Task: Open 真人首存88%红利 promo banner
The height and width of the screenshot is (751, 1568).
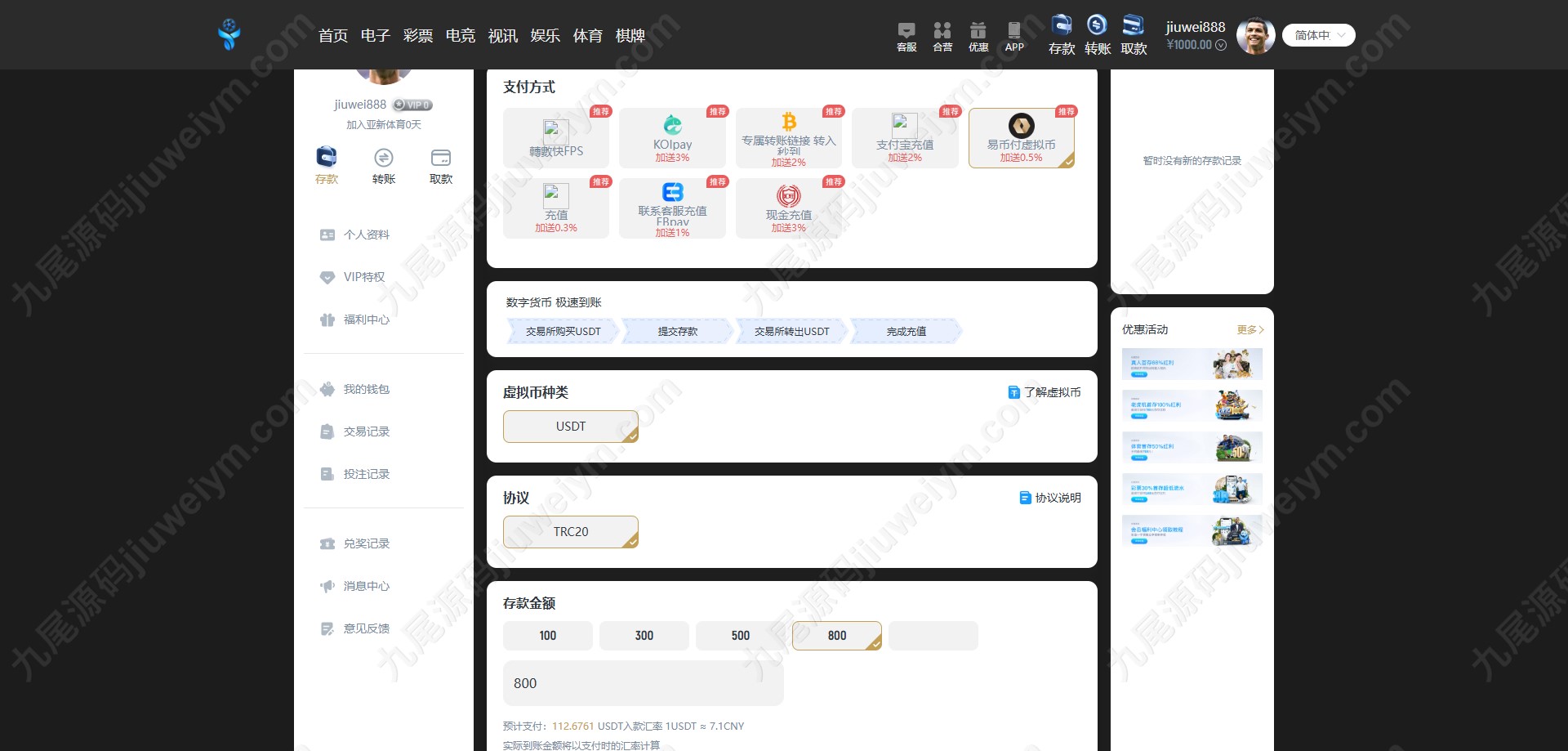Action: click(x=1192, y=364)
